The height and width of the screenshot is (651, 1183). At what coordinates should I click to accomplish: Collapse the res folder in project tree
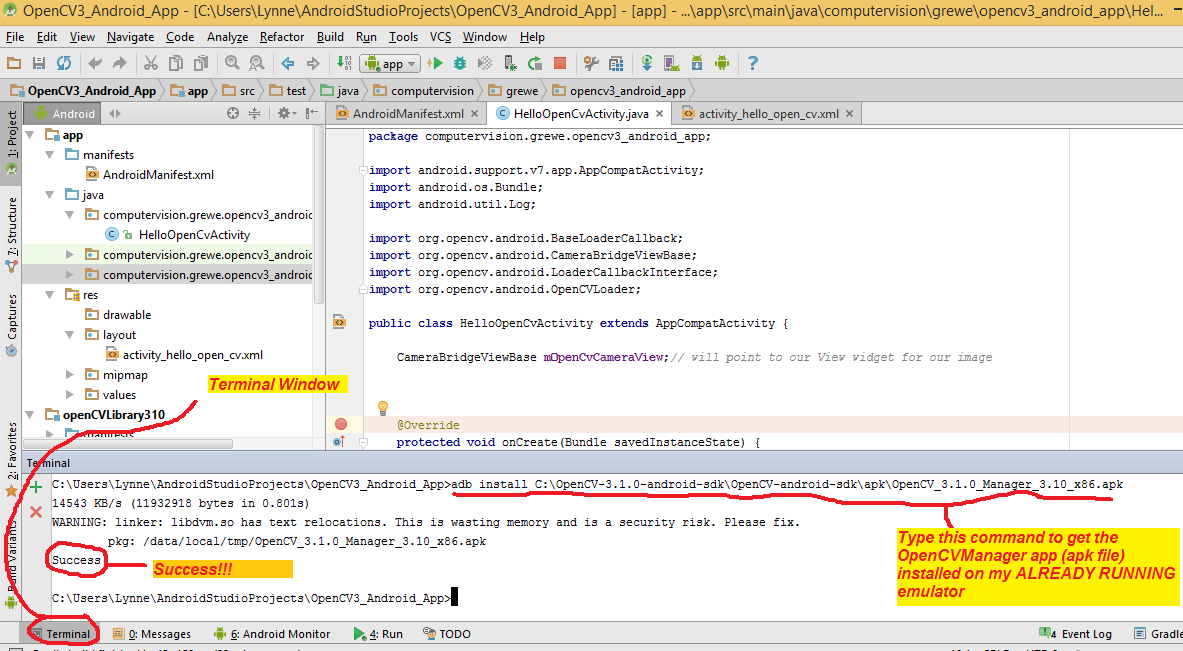click(x=50, y=295)
